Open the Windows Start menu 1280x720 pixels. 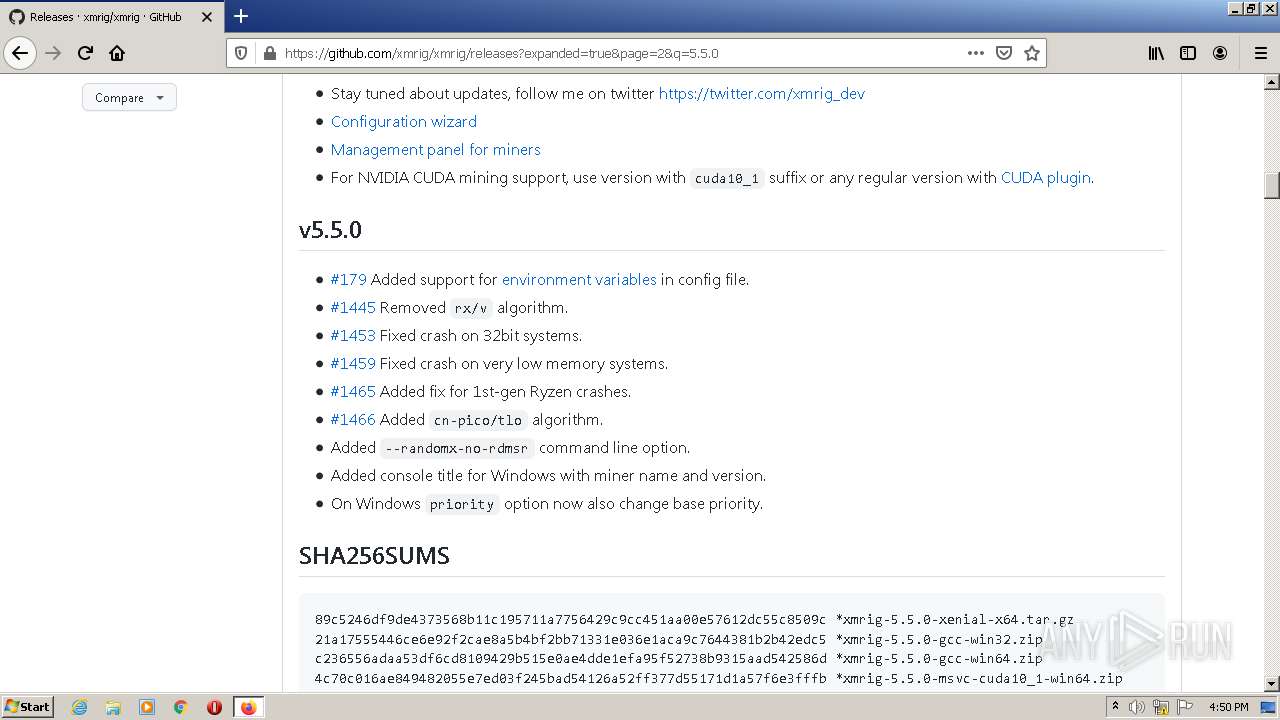[x=27, y=706]
